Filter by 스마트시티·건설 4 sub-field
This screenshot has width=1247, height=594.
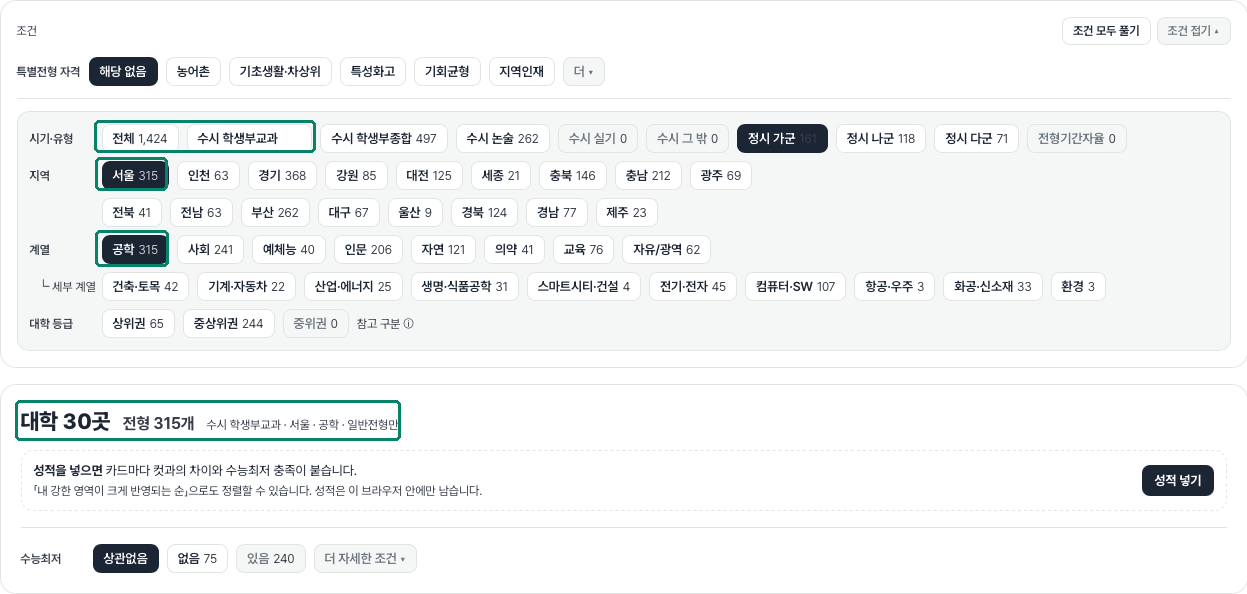(584, 287)
